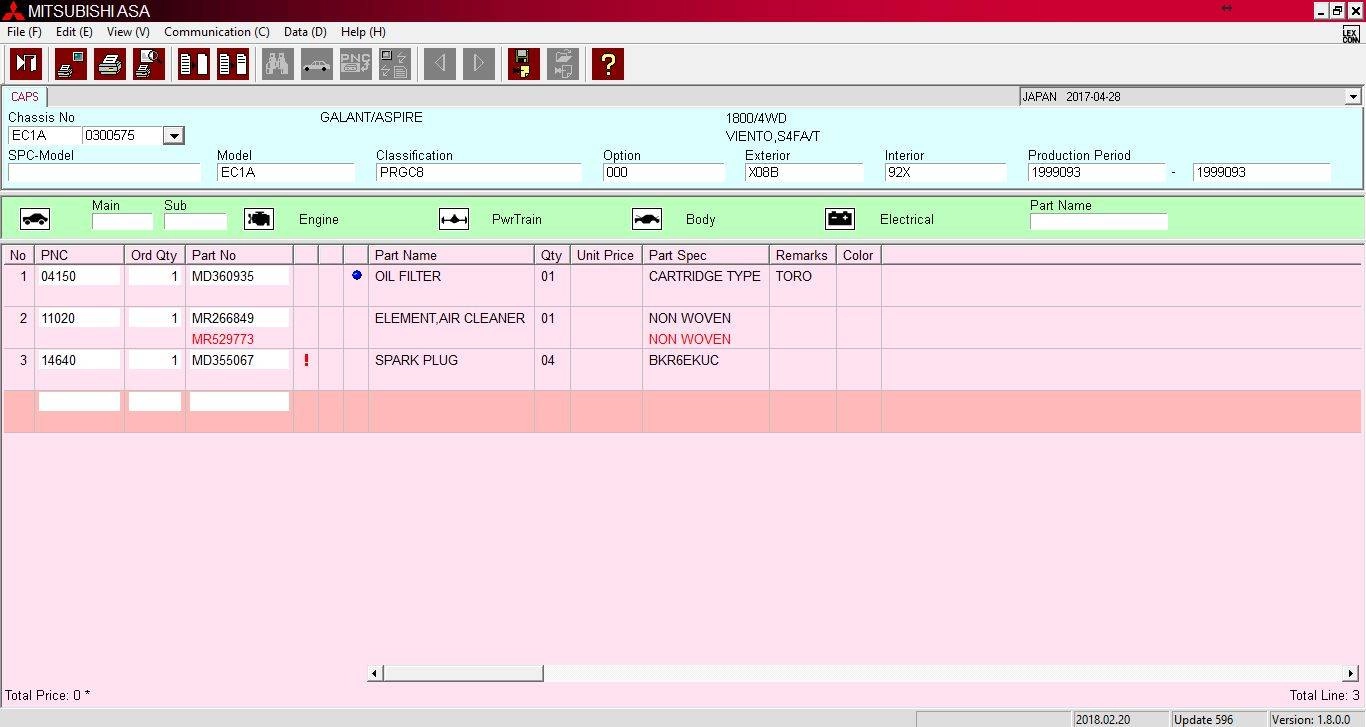Click the open folder load icon
1366x727 pixels.
point(563,64)
